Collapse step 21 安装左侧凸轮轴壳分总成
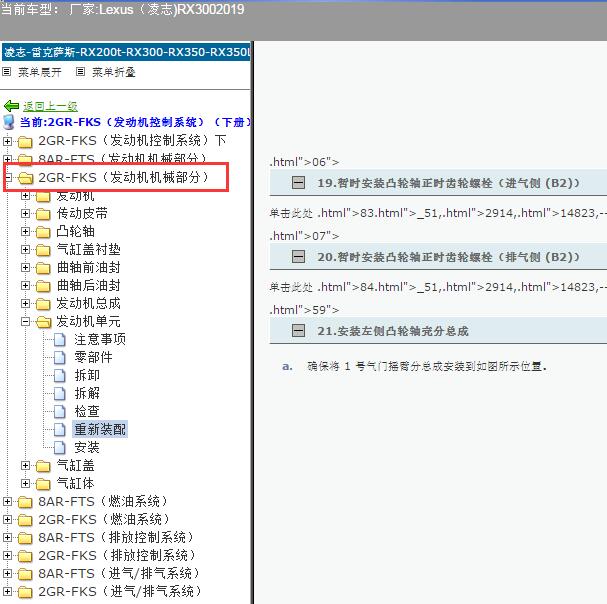 click(x=298, y=331)
